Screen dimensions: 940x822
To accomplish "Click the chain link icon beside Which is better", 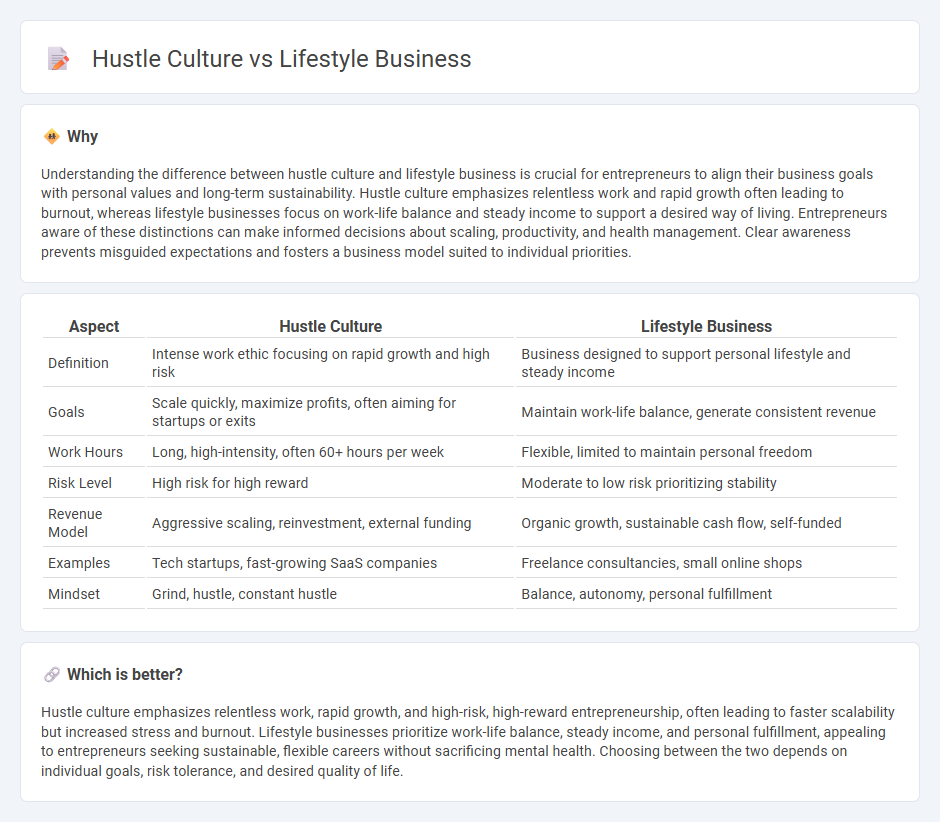I will point(52,675).
